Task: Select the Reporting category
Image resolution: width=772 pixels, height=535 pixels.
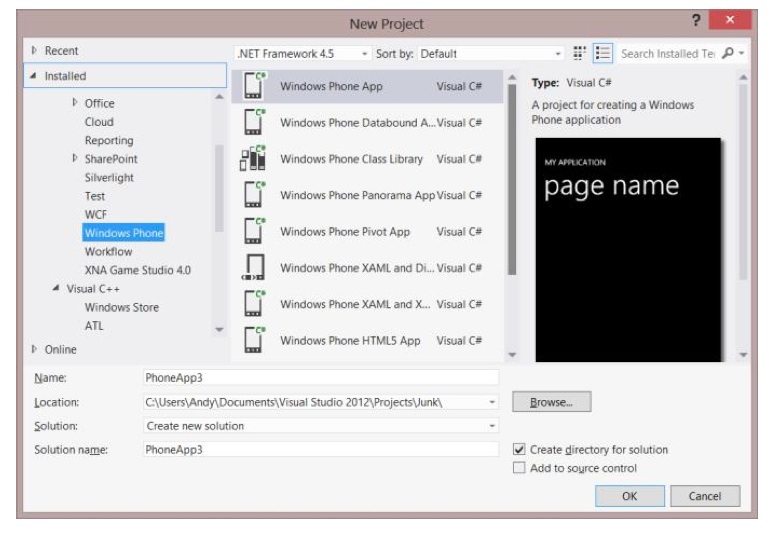Action: click(109, 140)
